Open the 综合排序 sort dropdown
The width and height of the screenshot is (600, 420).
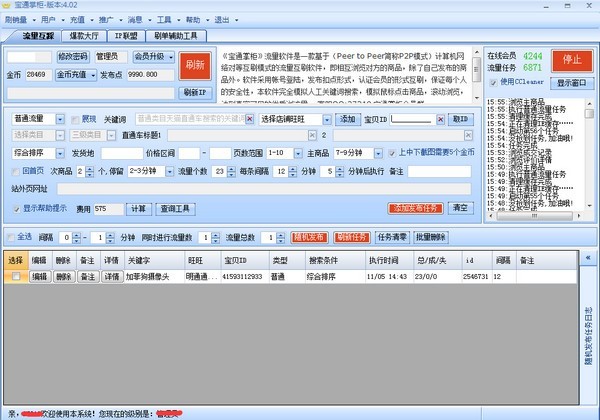click(60, 153)
